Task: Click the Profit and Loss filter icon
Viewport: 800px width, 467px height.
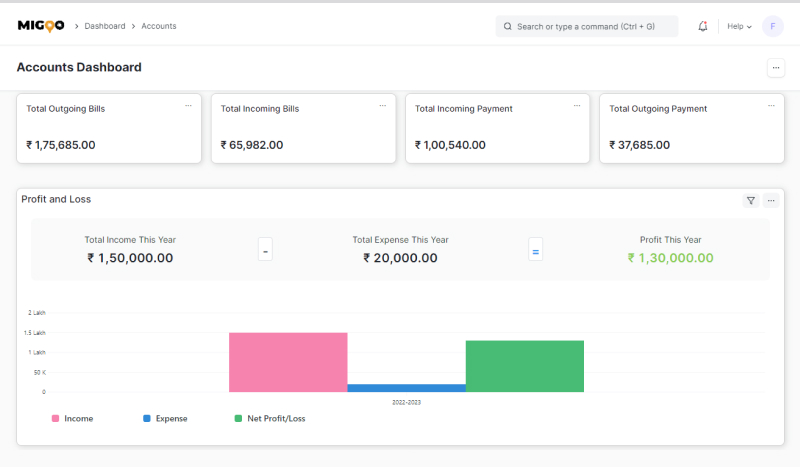Action: [x=751, y=201]
